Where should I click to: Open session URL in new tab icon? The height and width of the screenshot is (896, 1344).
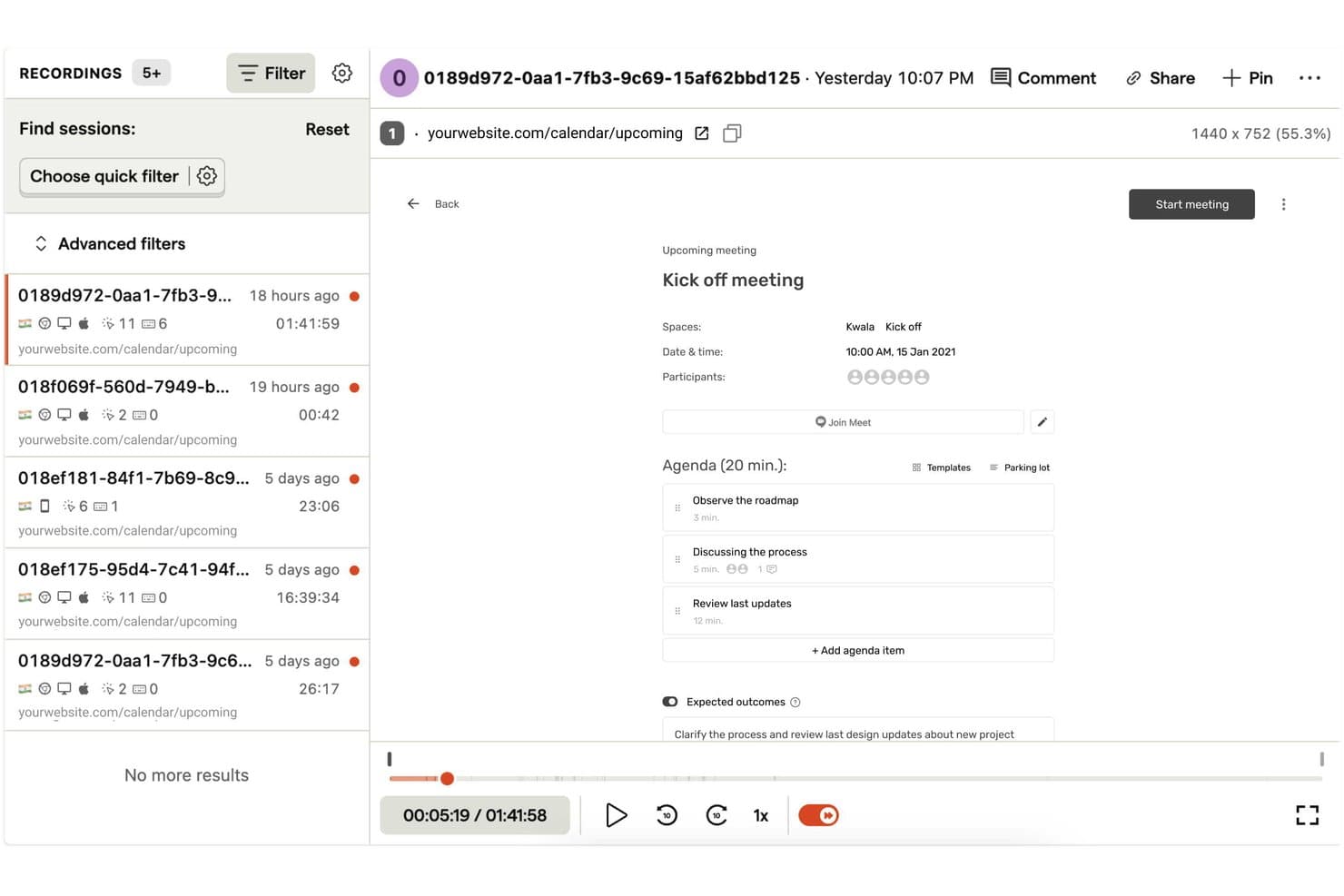point(702,133)
